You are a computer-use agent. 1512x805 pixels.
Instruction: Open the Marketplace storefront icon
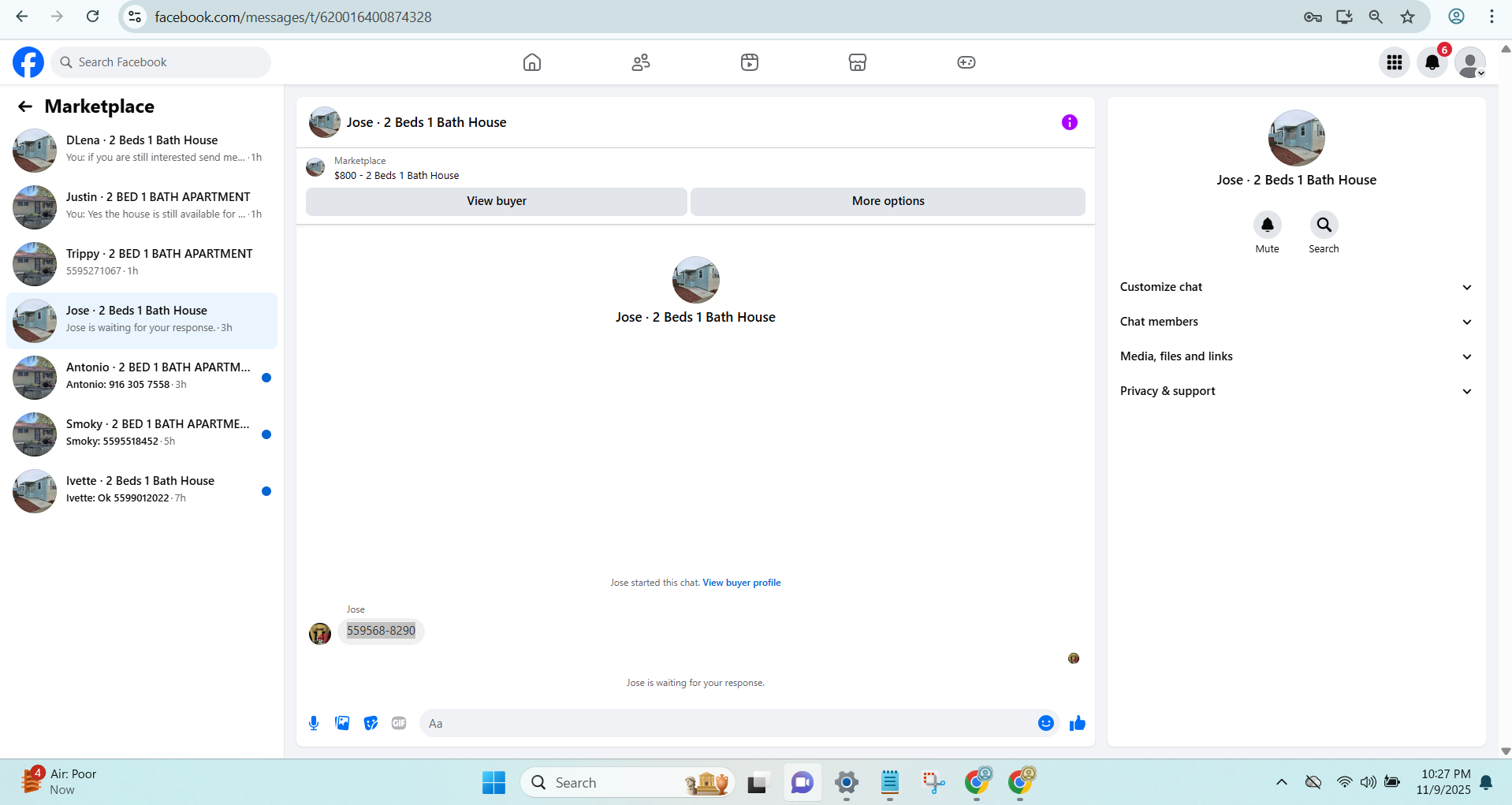[x=858, y=62]
